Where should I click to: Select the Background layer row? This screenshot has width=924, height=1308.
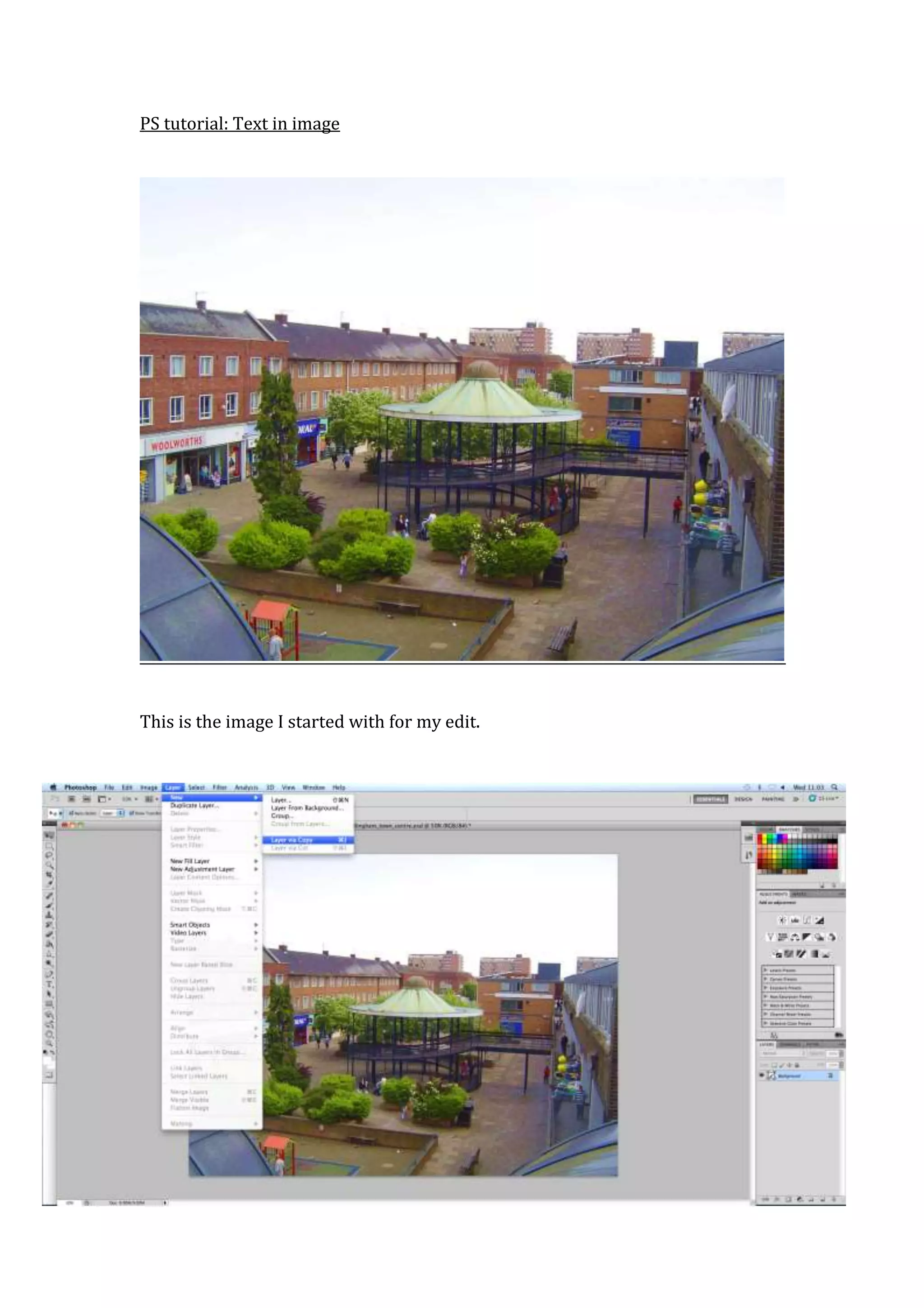(x=799, y=1076)
